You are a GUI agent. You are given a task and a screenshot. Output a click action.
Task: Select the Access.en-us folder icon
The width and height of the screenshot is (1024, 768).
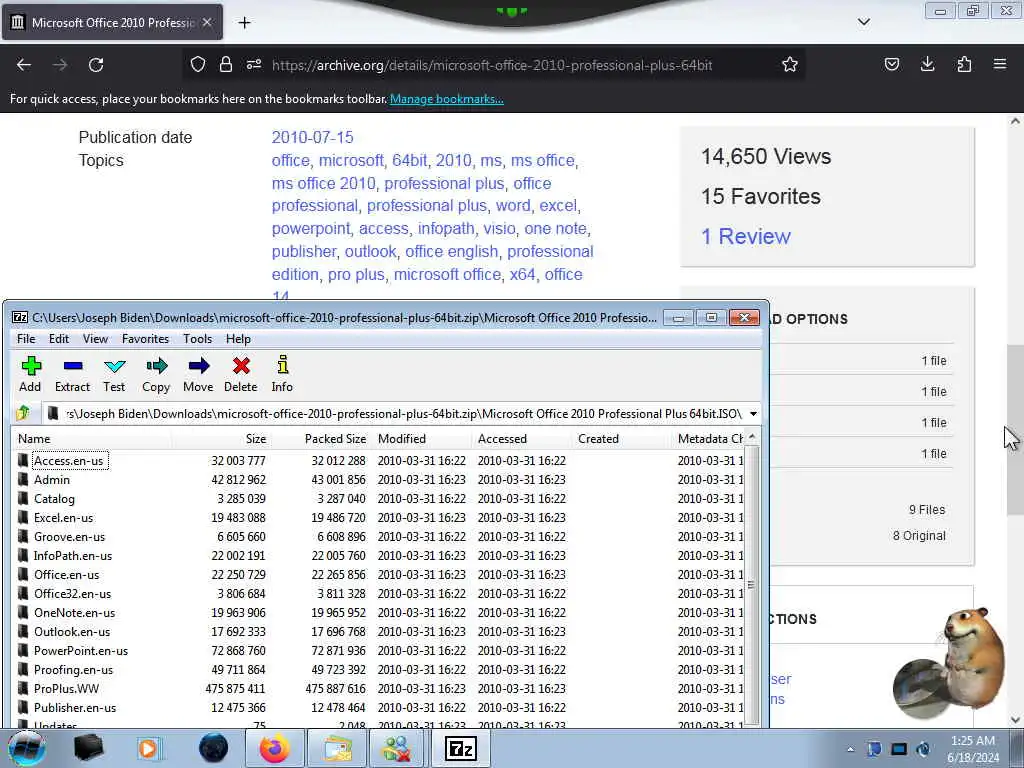(x=23, y=460)
